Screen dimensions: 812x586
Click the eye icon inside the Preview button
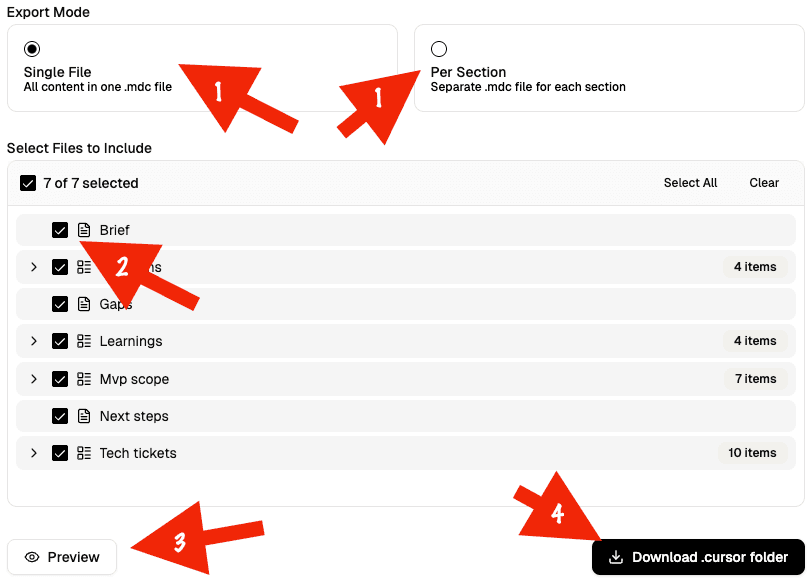(31, 556)
